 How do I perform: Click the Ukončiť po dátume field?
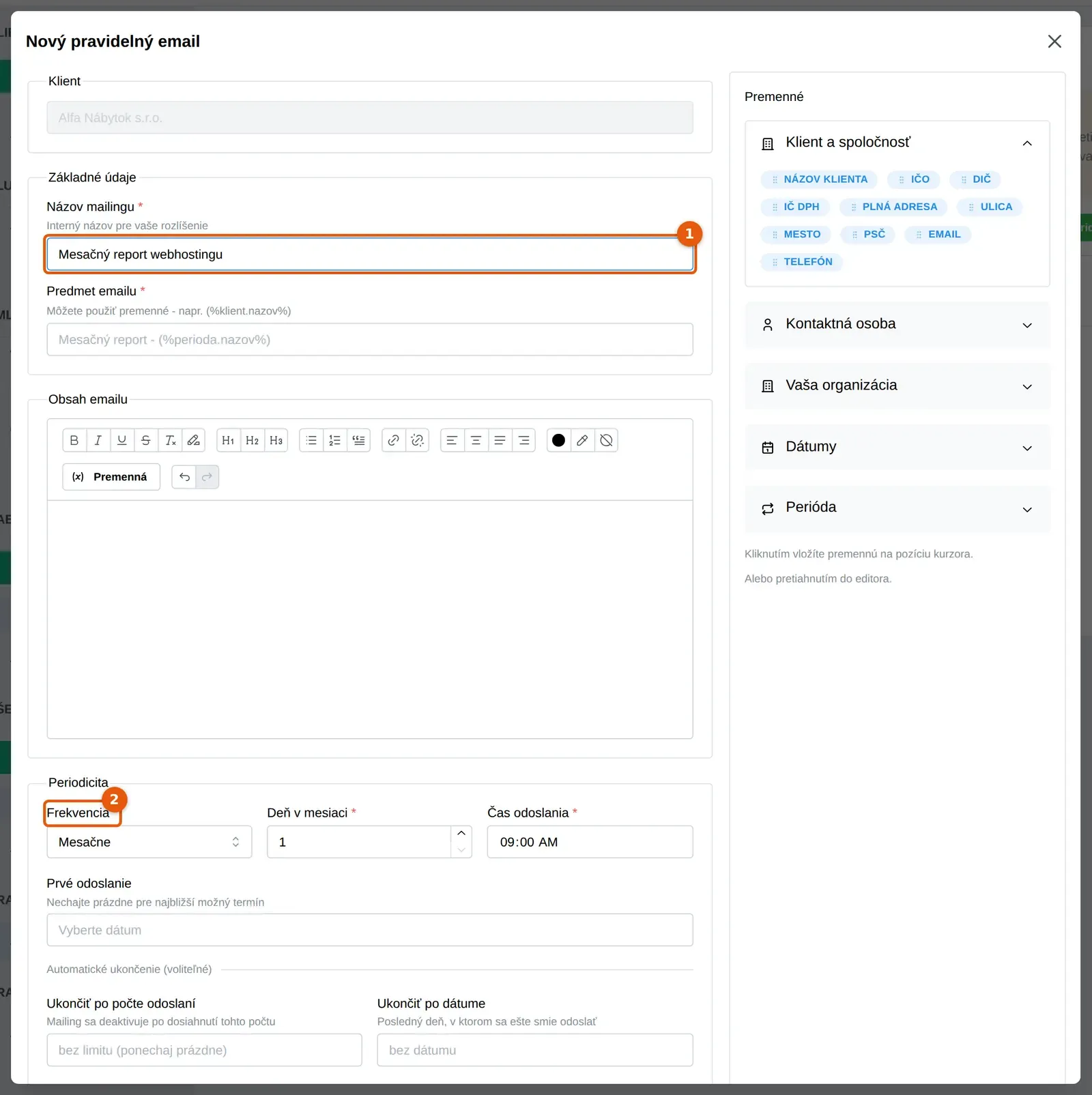click(535, 1050)
